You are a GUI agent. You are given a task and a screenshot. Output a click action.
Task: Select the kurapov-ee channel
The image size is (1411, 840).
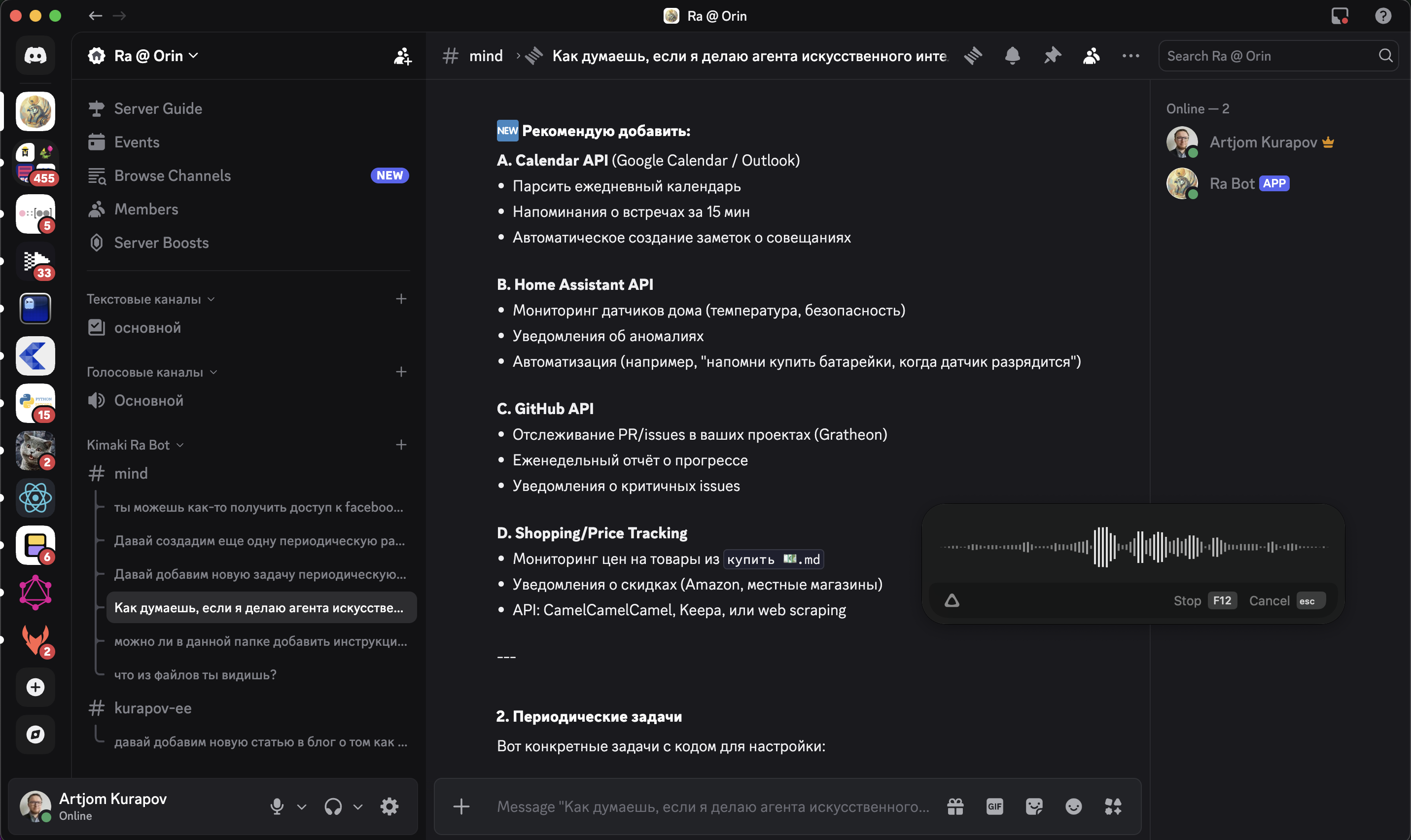[152, 708]
